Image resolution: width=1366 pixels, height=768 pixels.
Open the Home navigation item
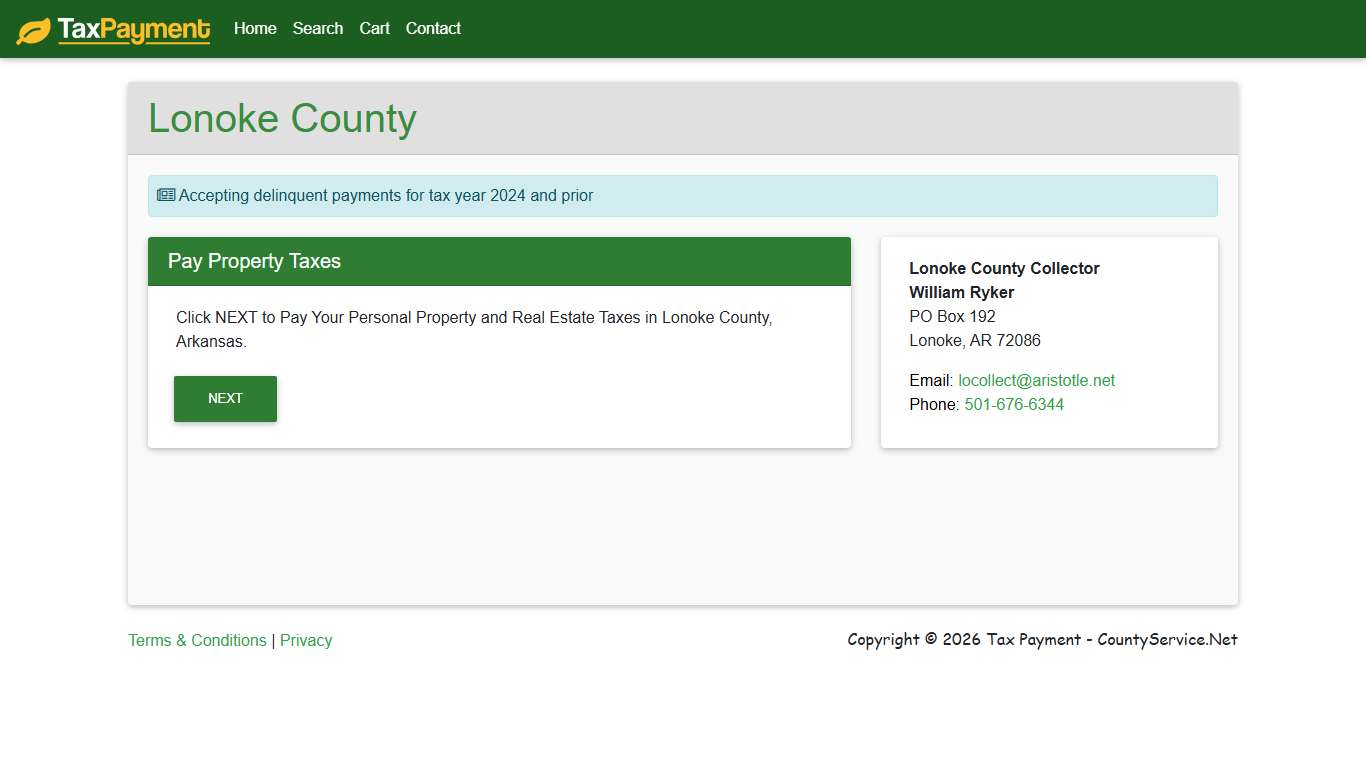254,29
